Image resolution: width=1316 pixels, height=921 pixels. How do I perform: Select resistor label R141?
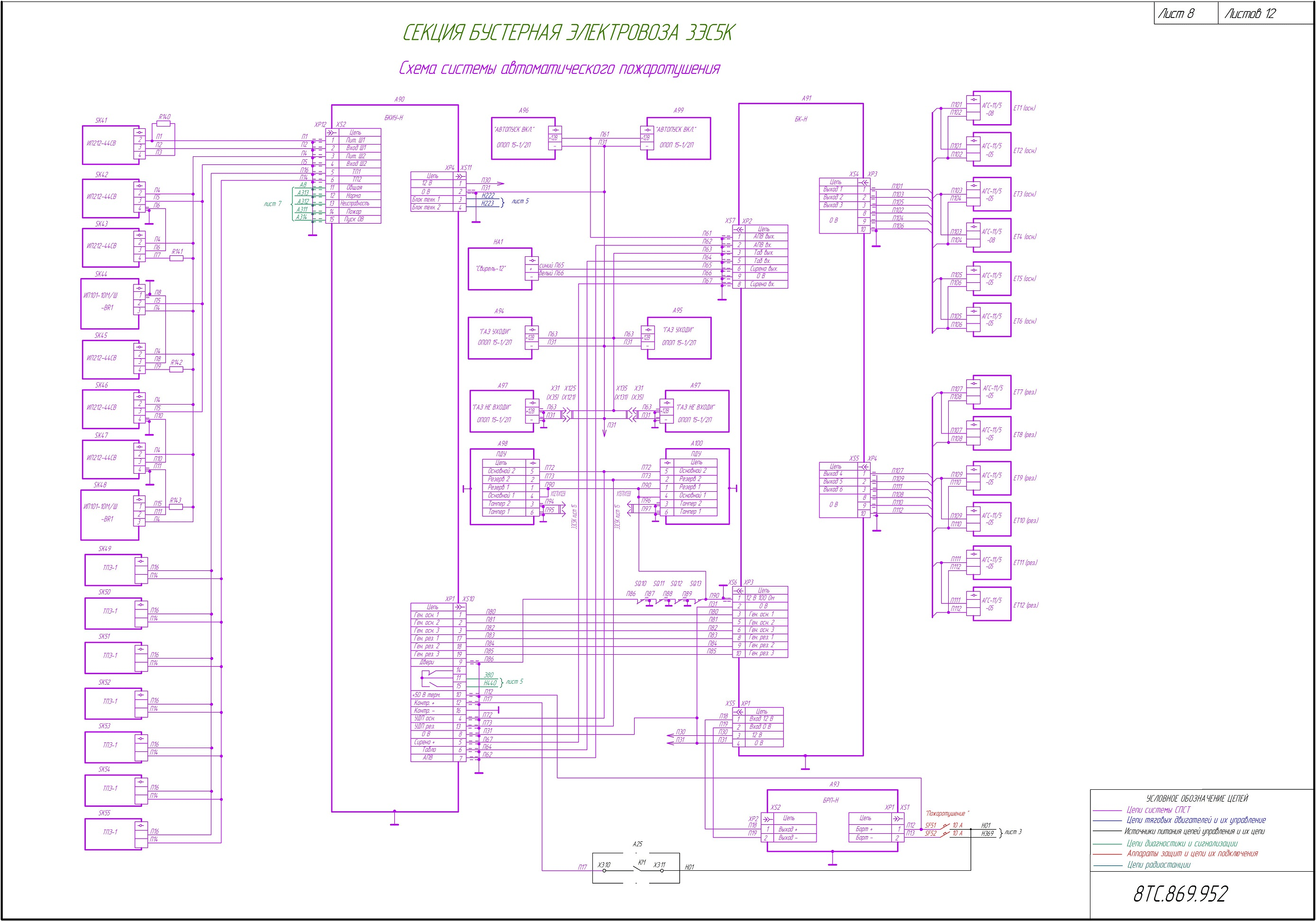point(177,252)
